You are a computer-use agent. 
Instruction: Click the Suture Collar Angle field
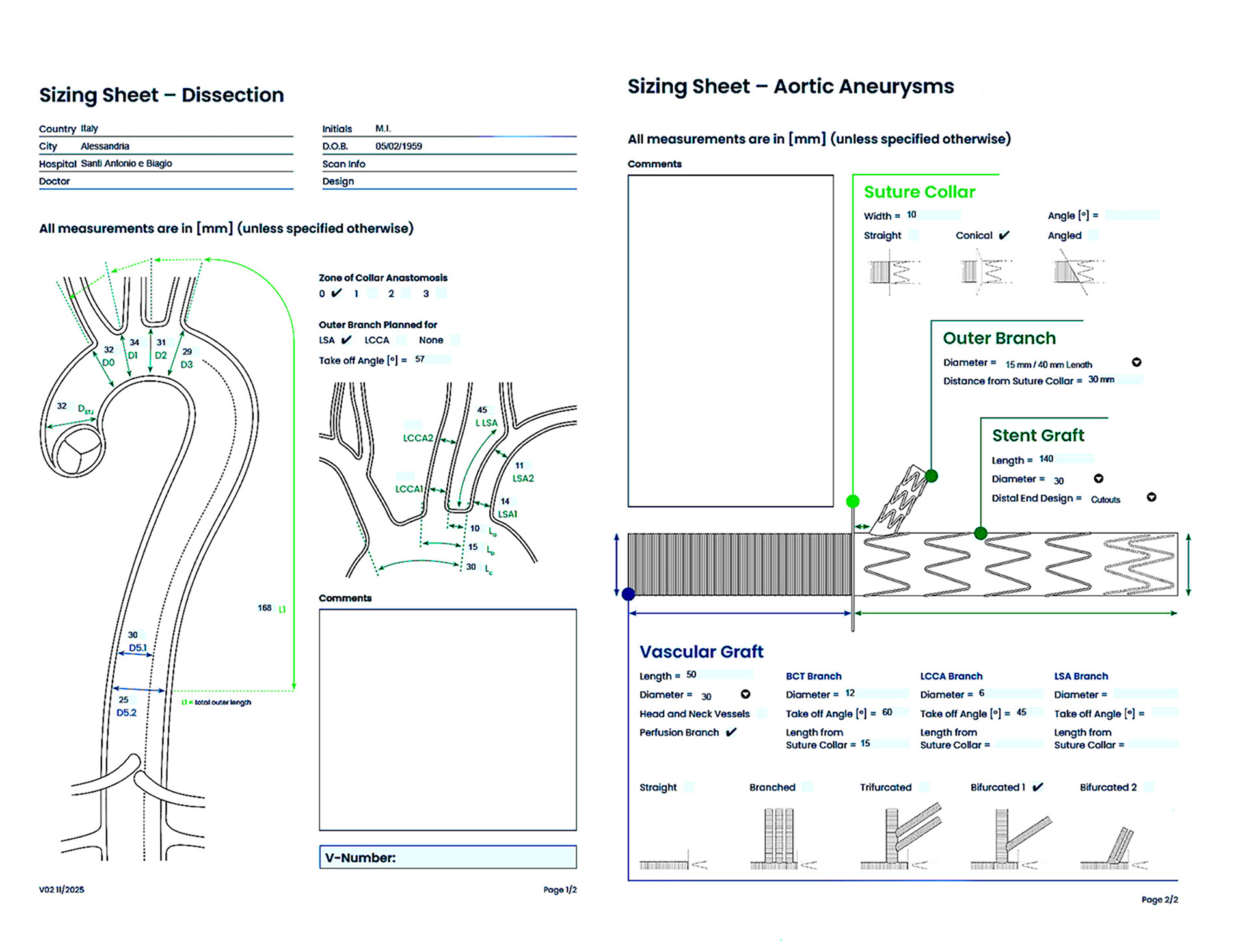(x=1132, y=215)
